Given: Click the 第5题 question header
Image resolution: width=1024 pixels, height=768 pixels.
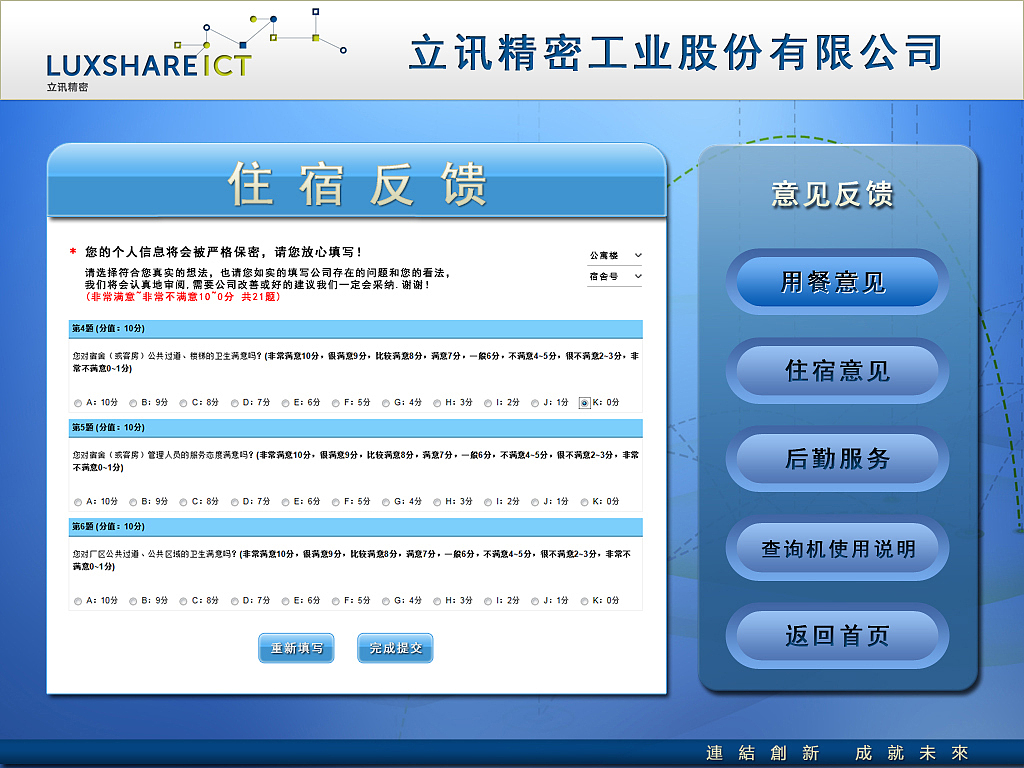Looking at the screenshot, I should click(355, 428).
